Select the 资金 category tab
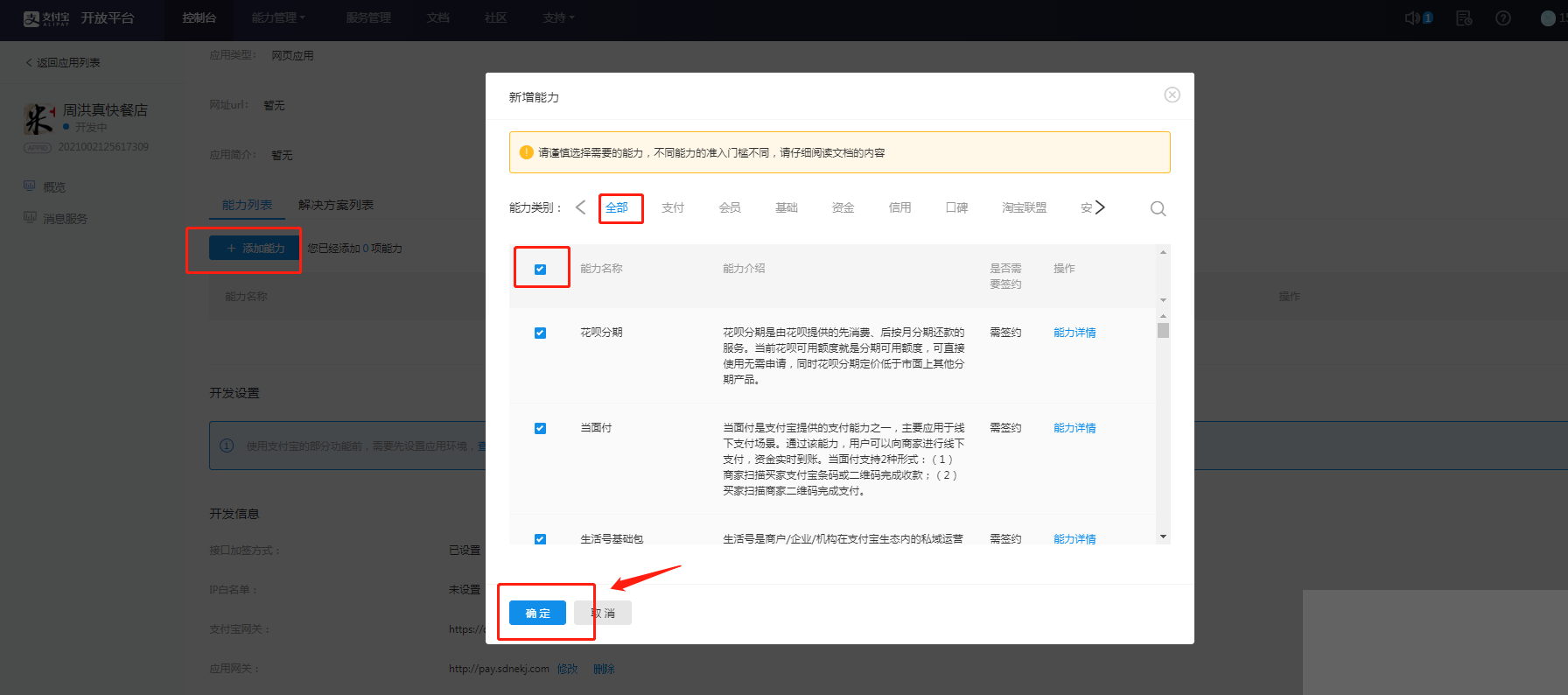Screen dimensions: 1568x695 click(843, 207)
